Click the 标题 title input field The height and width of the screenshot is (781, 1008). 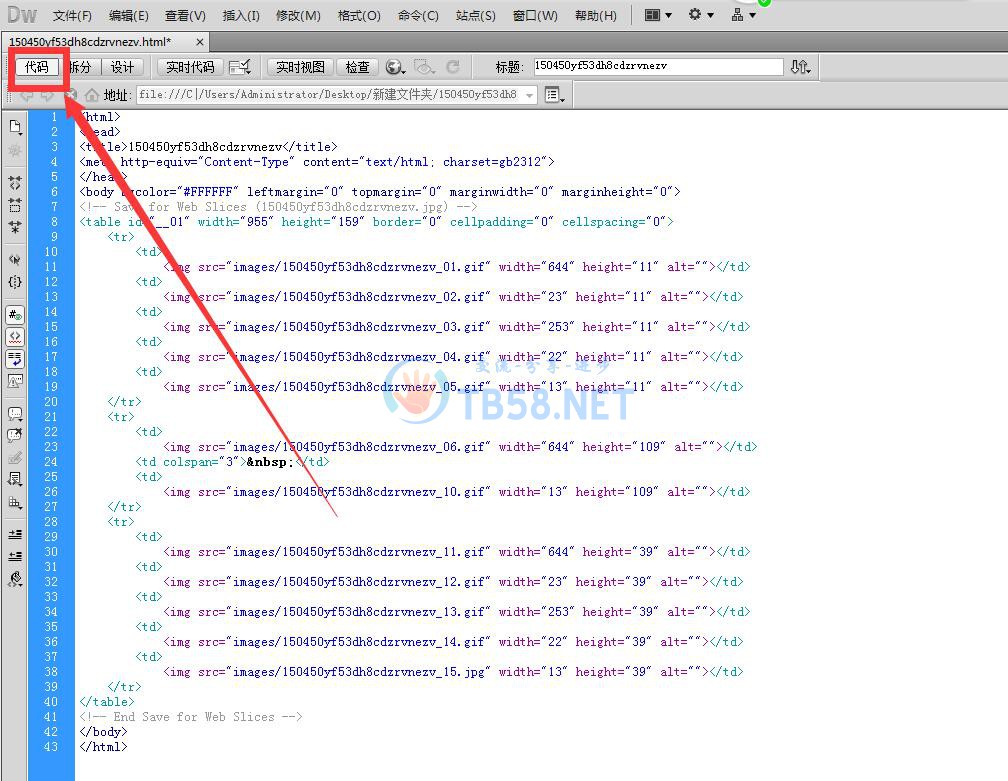tap(657, 66)
